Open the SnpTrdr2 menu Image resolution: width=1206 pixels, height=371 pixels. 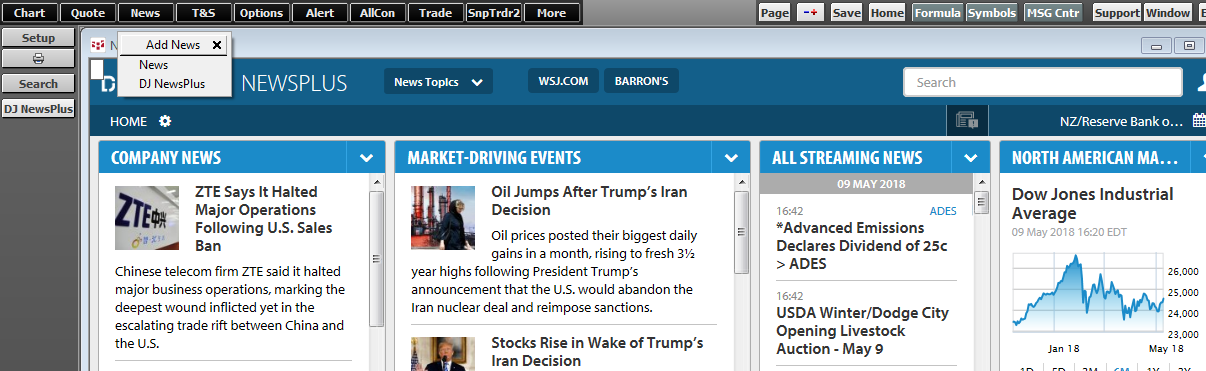(x=493, y=13)
